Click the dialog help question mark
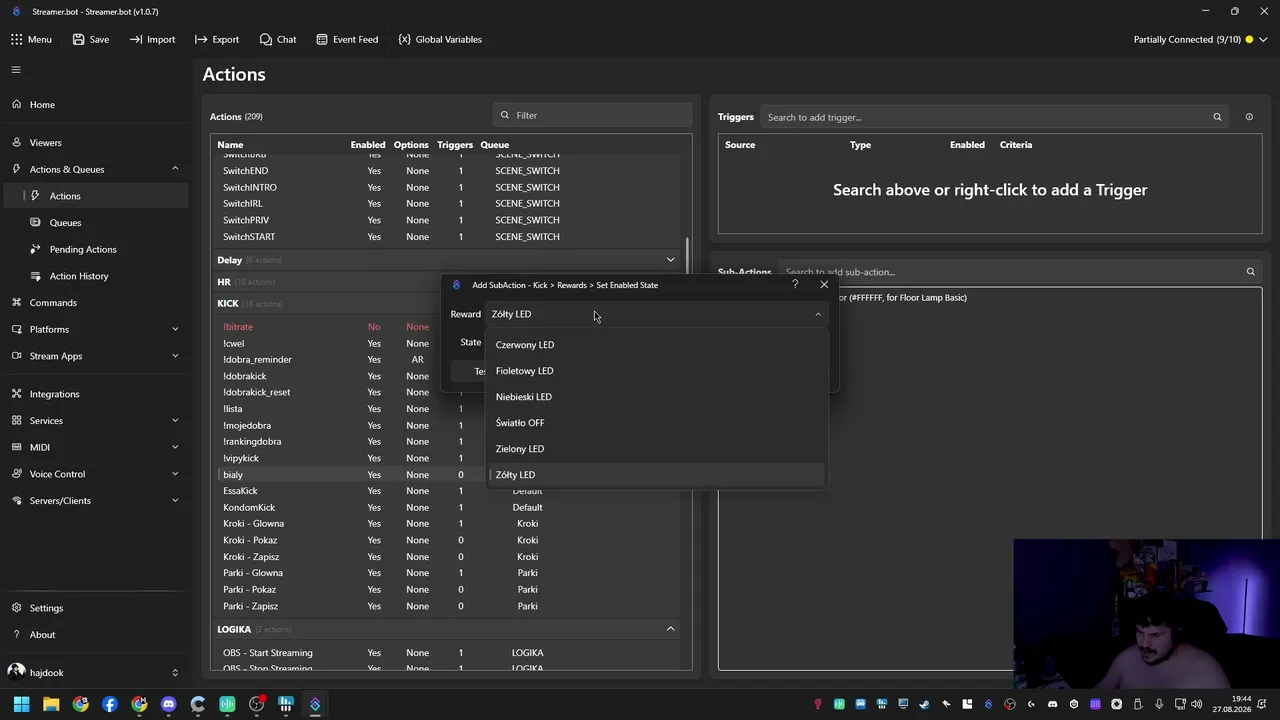 (795, 285)
